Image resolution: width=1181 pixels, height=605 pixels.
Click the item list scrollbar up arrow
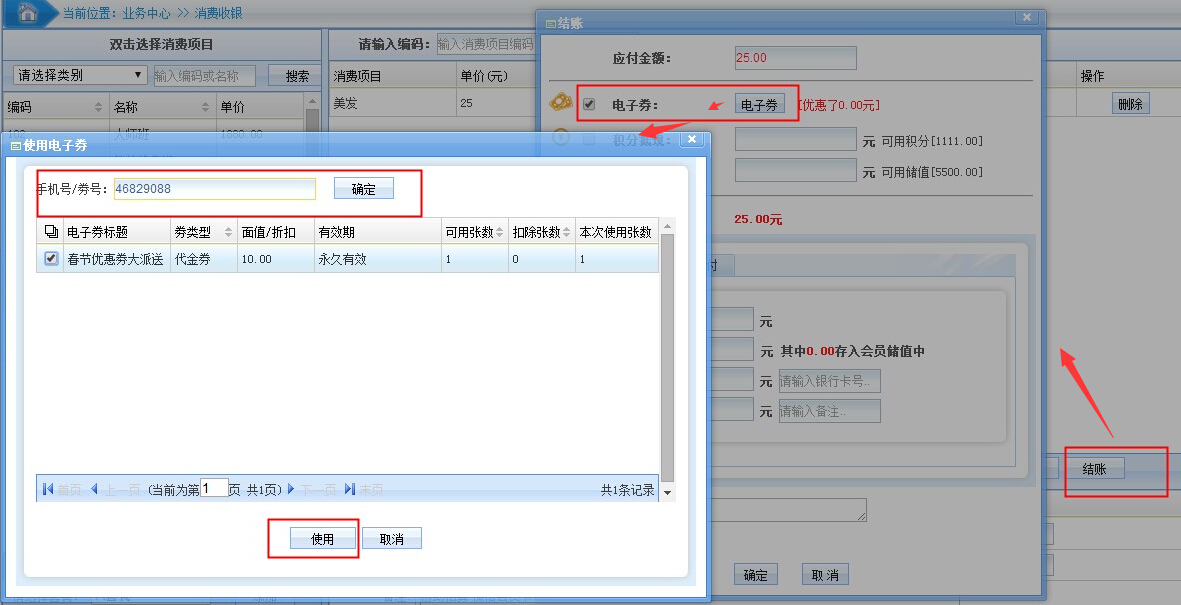click(x=313, y=101)
